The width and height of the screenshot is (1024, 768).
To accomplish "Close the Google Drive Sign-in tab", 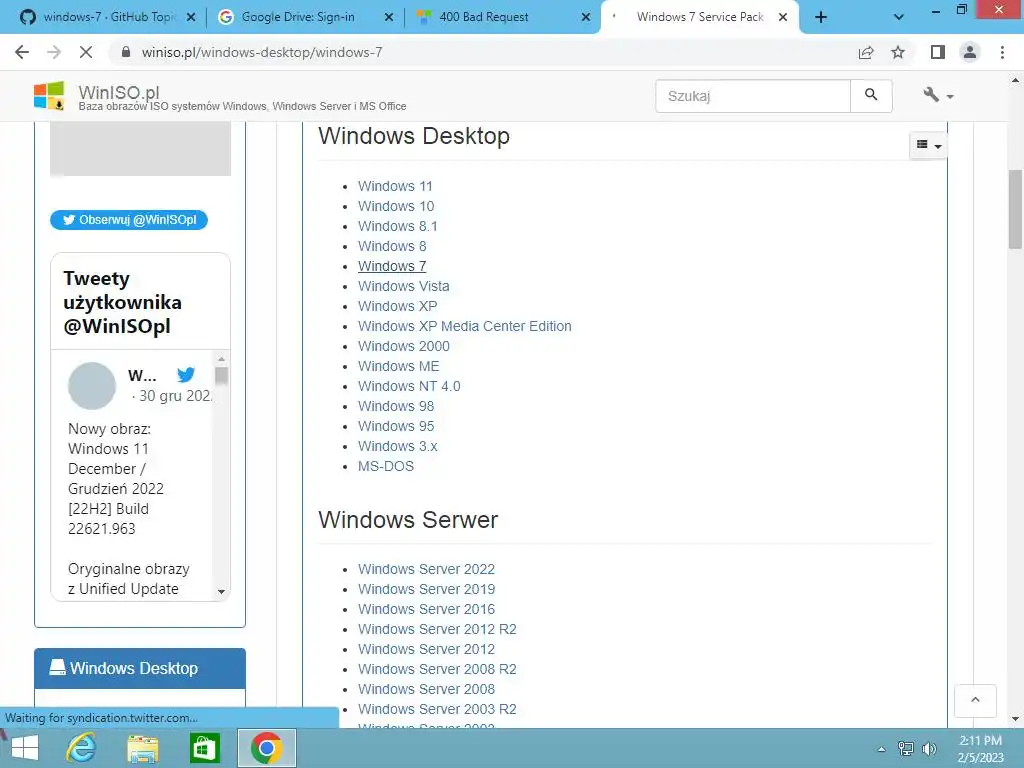I will pos(389,17).
